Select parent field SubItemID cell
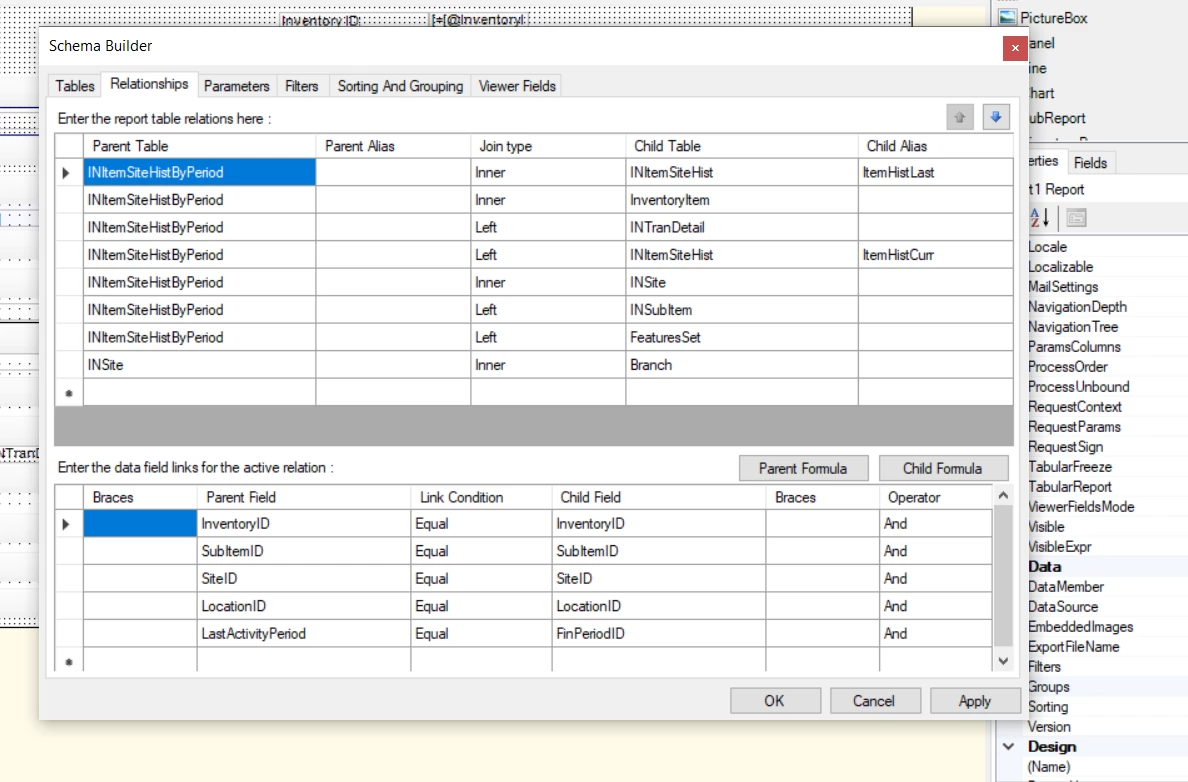This screenshot has width=1188, height=782. [303, 551]
